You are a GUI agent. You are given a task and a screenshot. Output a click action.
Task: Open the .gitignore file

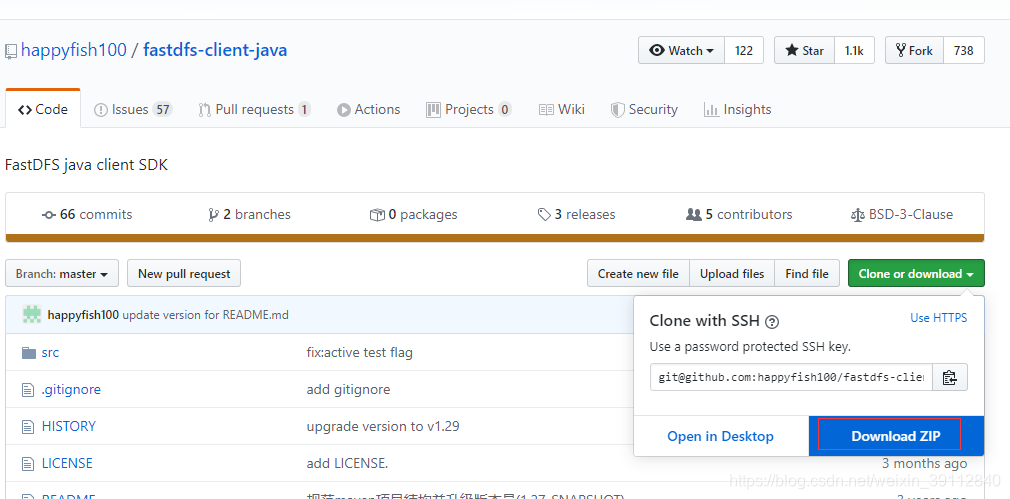point(71,390)
